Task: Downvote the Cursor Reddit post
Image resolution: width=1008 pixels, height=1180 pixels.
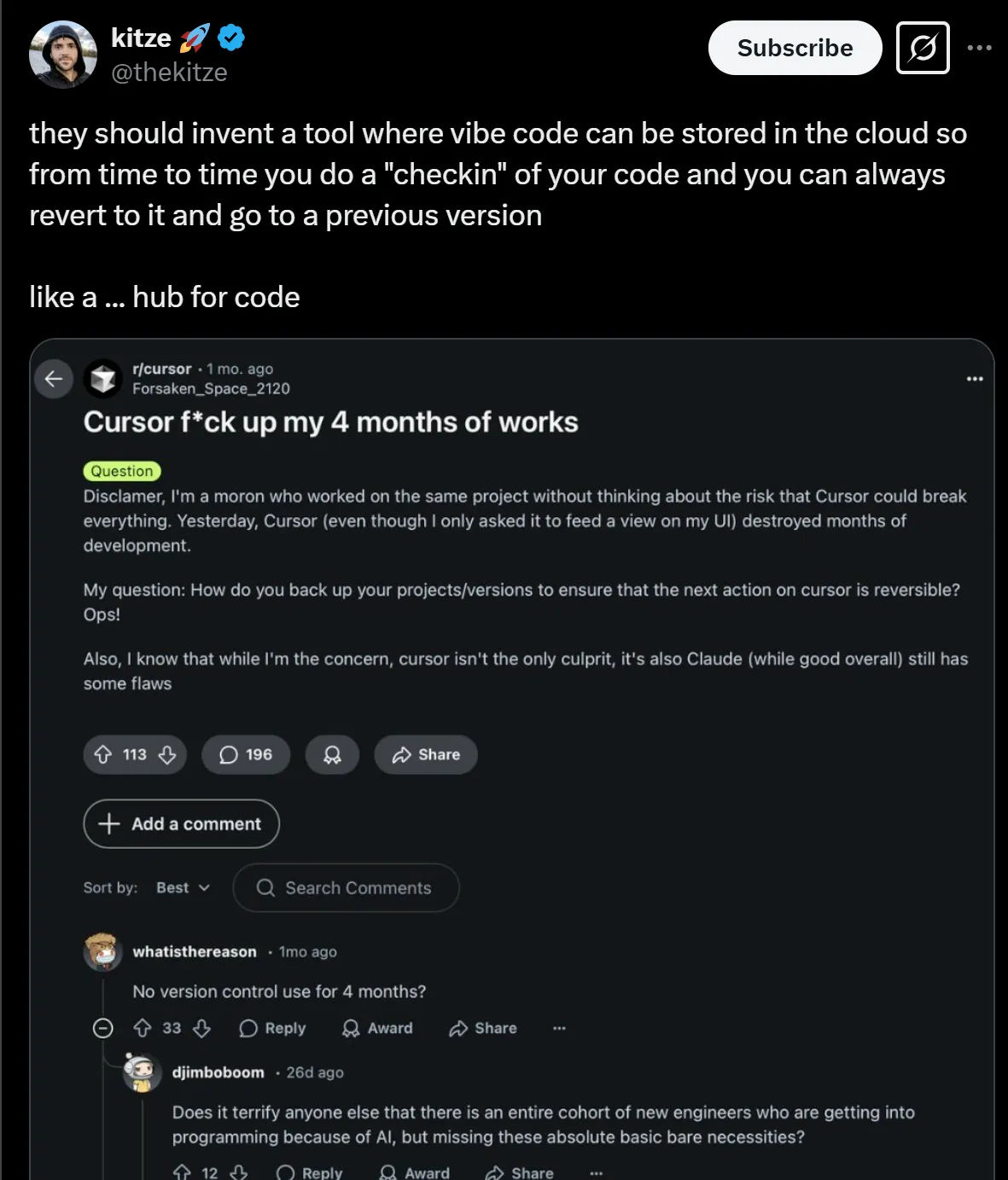Action: click(167, 755)
